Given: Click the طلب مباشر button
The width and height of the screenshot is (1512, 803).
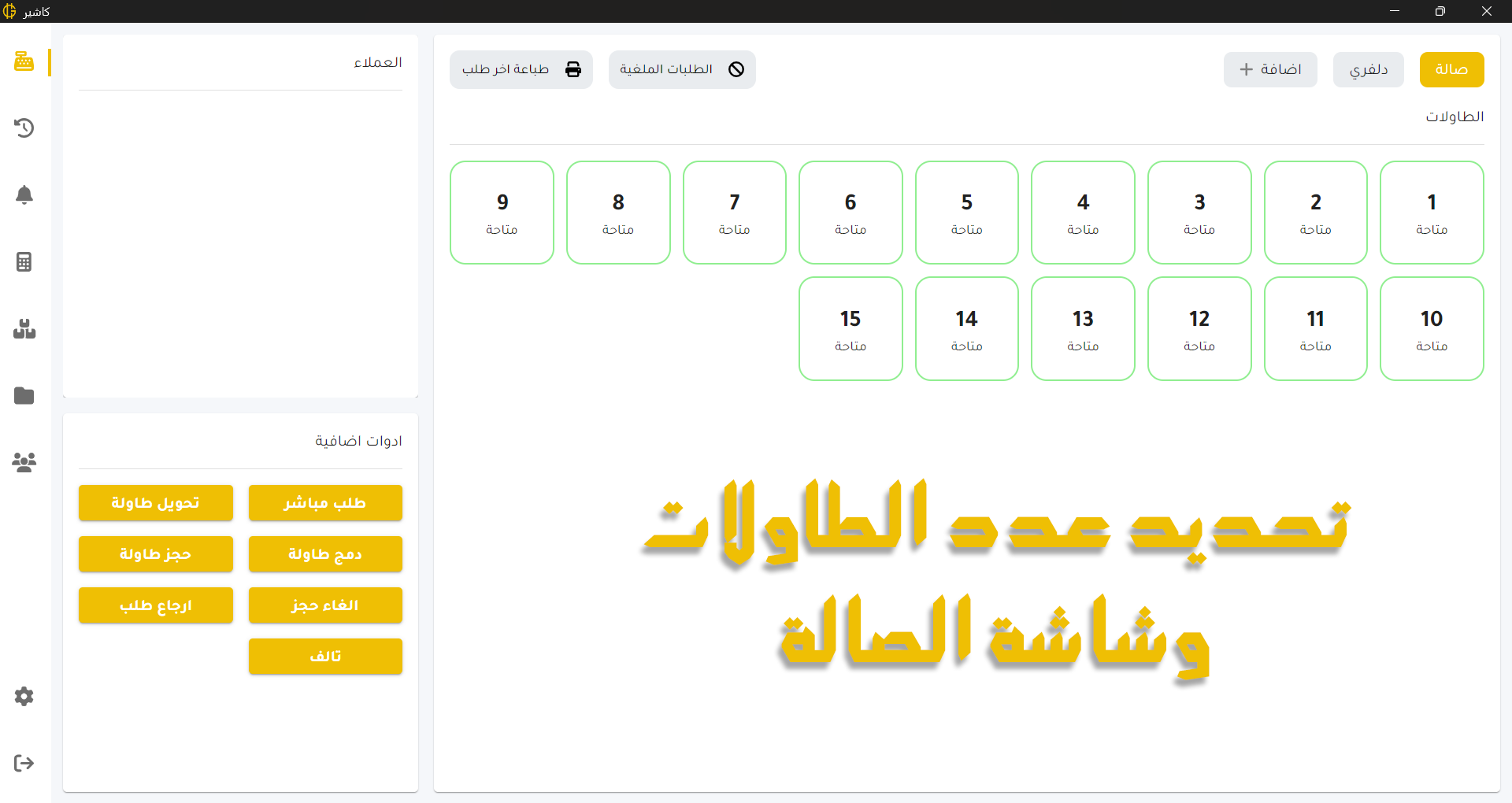Looking at the screenshot, I should coord(325,503).
